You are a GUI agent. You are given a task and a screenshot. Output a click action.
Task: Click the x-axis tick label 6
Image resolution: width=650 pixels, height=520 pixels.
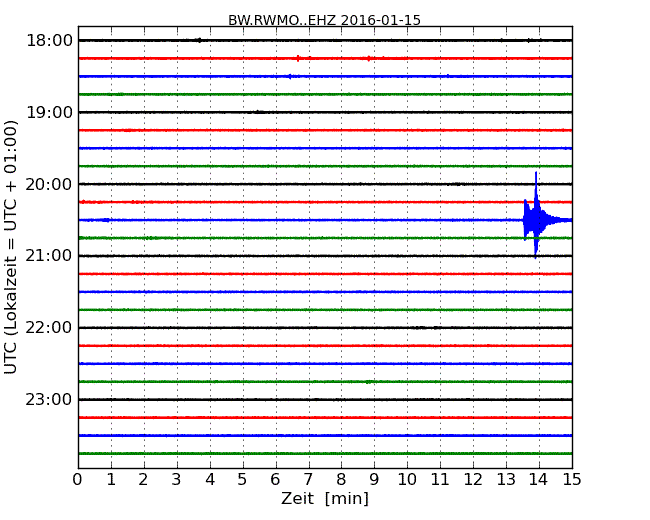(x=275, y=480)
